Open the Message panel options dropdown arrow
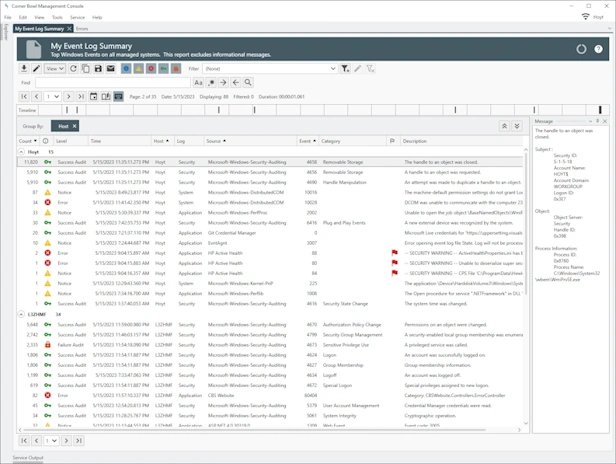The width and height of the screenshot is (616, 464). point(590,121)
